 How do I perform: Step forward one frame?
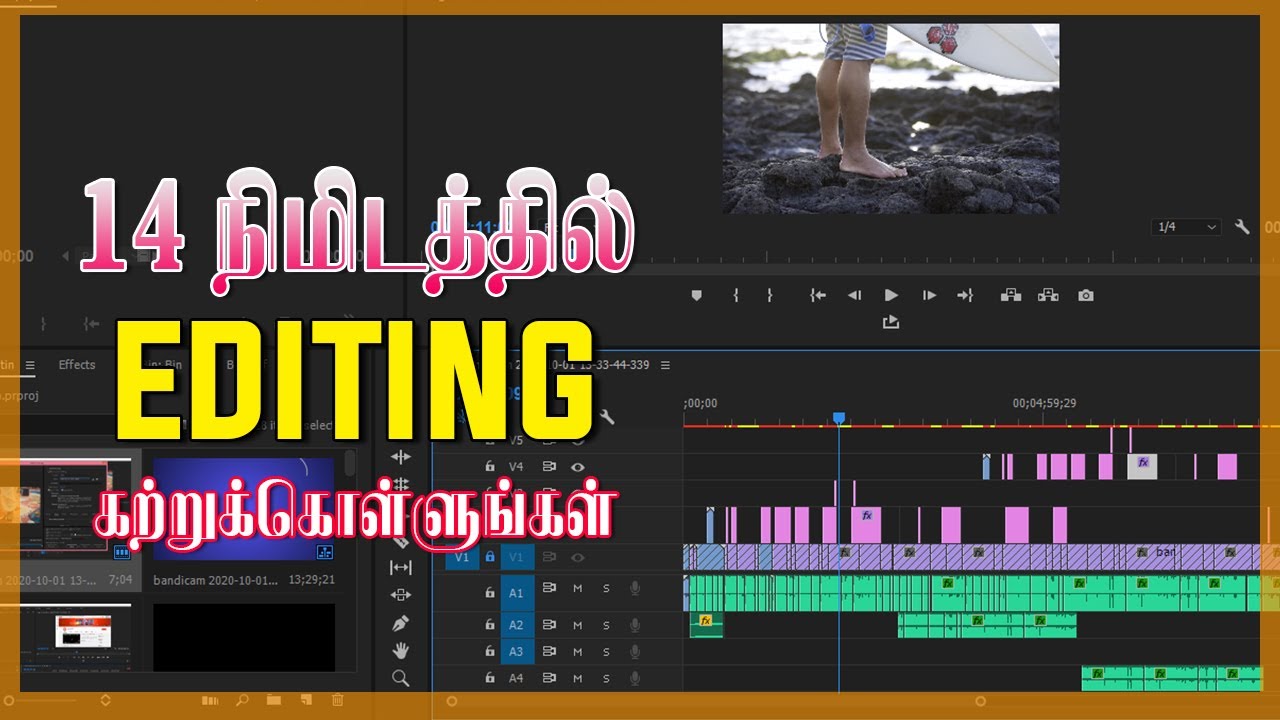929,295
